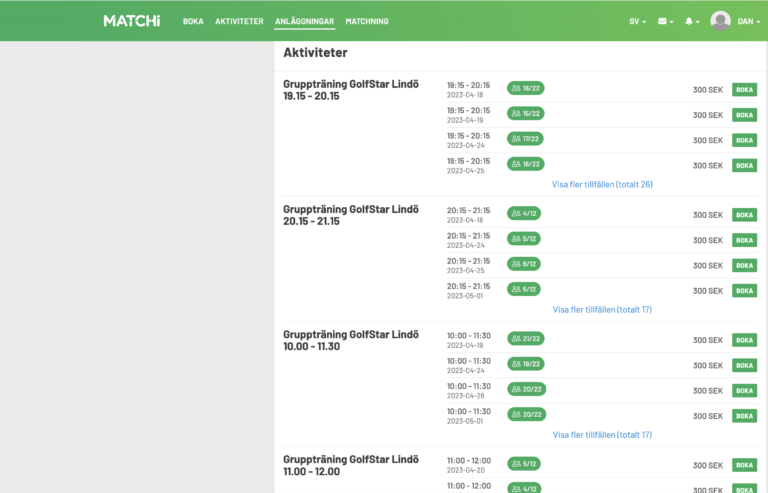Book the 19:15 session on 2023-04-19
The height and width of the screenshot is (493, 768).
coord(744,115)
